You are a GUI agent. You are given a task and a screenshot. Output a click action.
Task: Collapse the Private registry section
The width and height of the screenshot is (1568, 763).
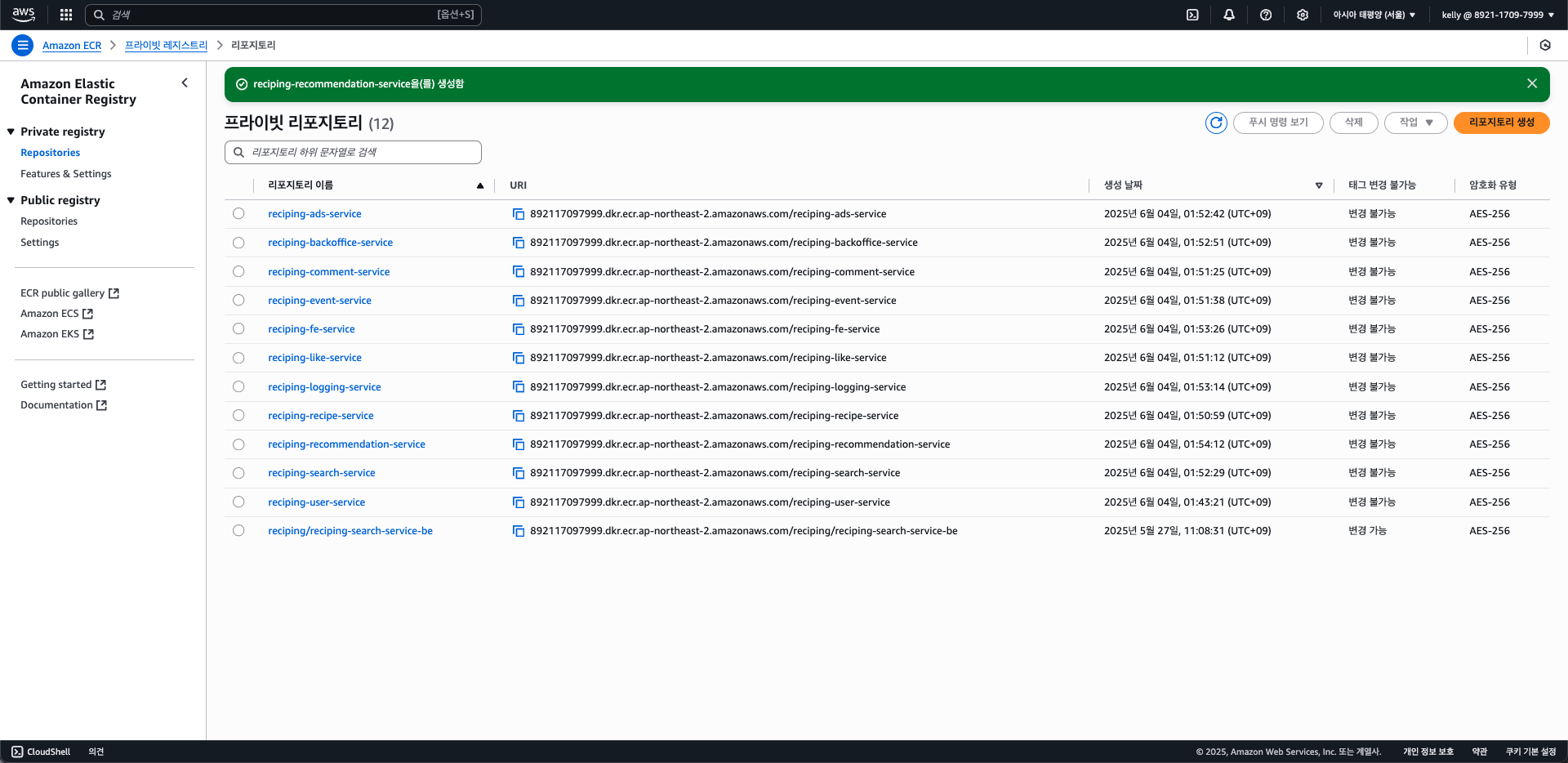click(x=11, y=132)
